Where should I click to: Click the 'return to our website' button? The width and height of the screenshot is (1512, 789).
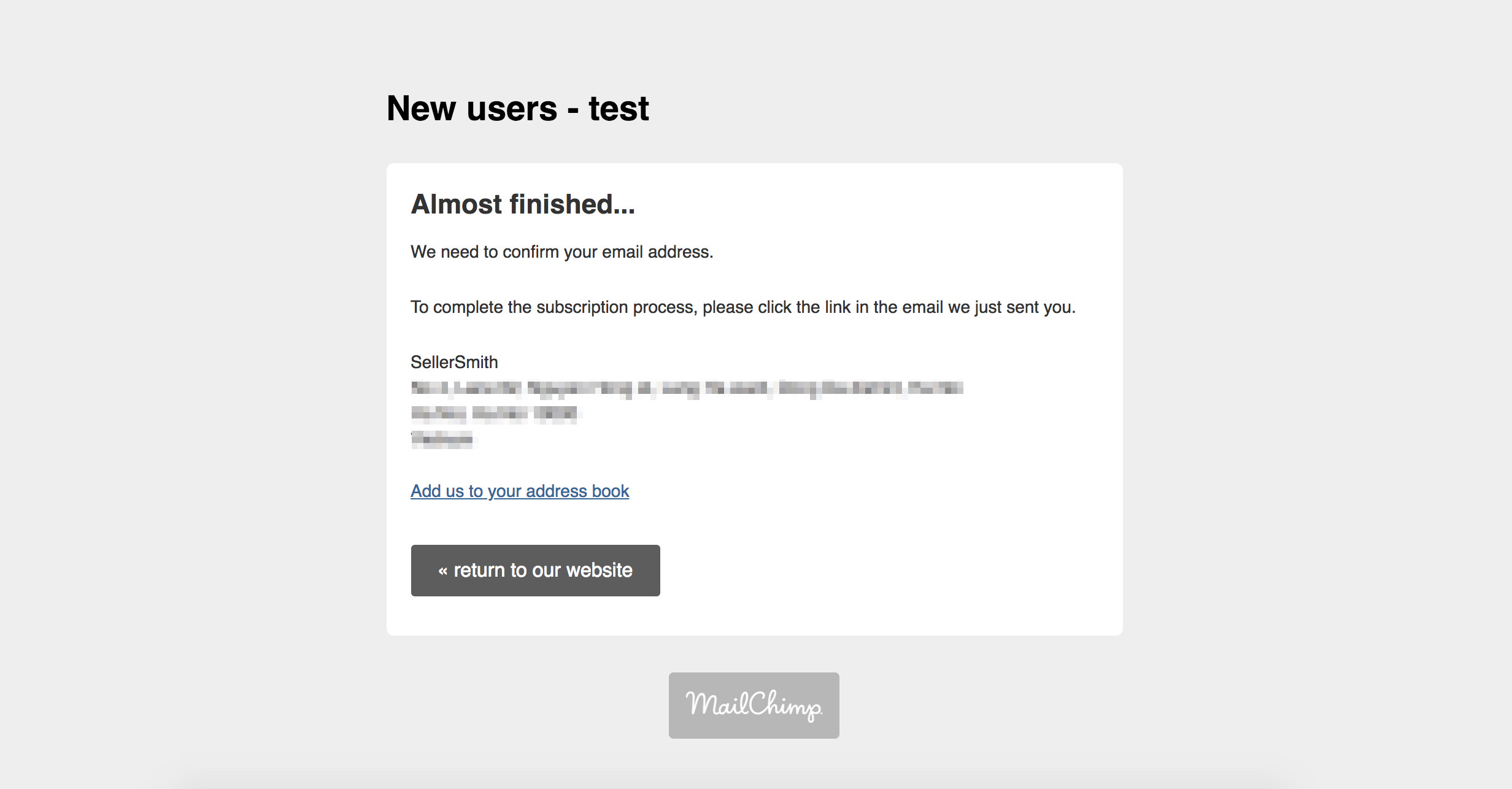coord(535,570)
